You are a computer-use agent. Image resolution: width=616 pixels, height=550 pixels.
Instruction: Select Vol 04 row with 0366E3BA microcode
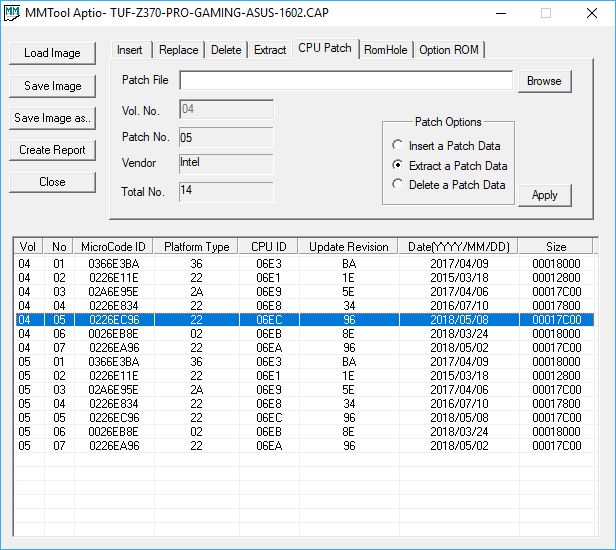tap(304, 264)
